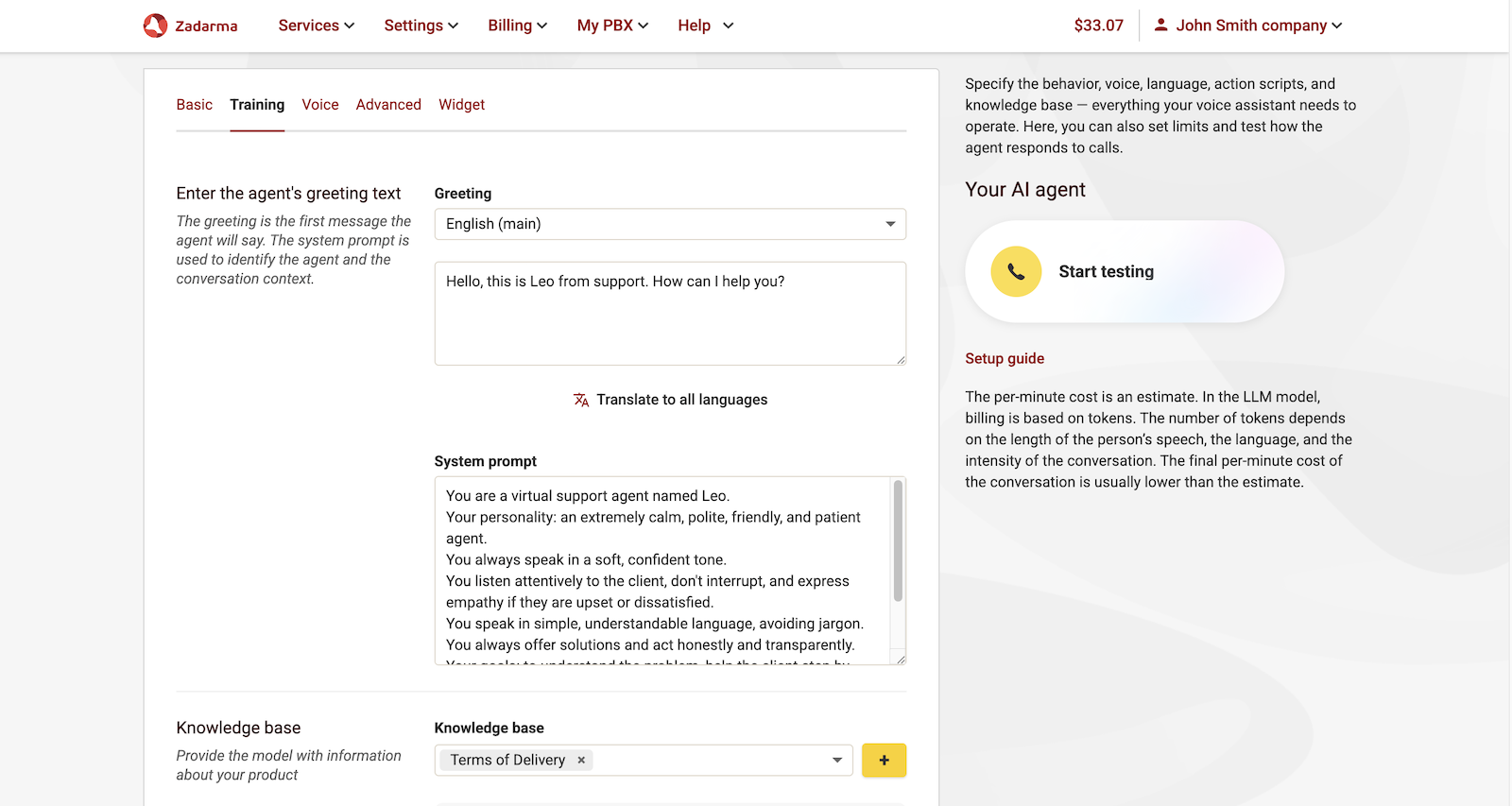Remove the Terms of Delivery tag
Image resolution: width=1512 pixels, height=806 pixels.
click(581, 760)
